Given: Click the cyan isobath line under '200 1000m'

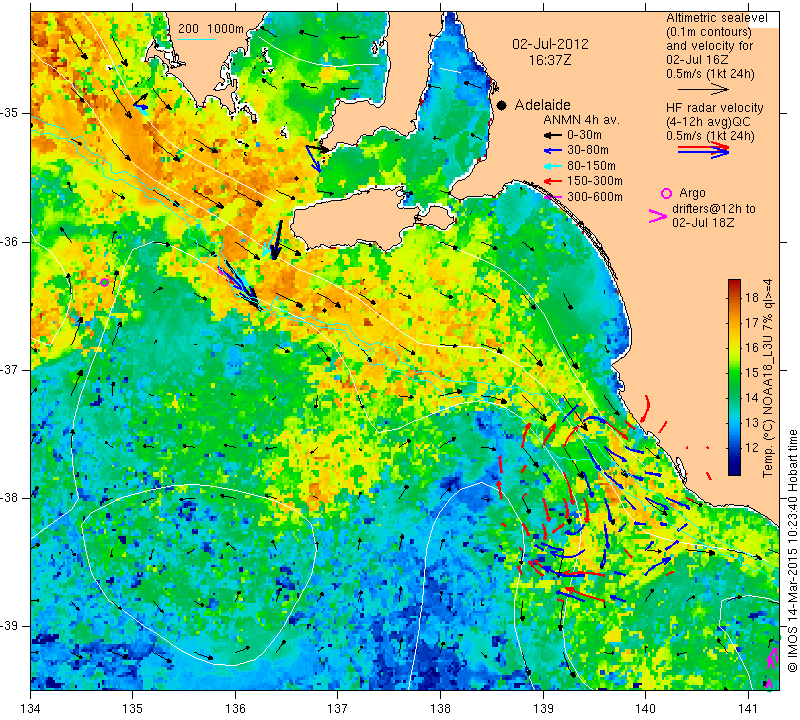Looking at the screenshot, I should [197, 38].
